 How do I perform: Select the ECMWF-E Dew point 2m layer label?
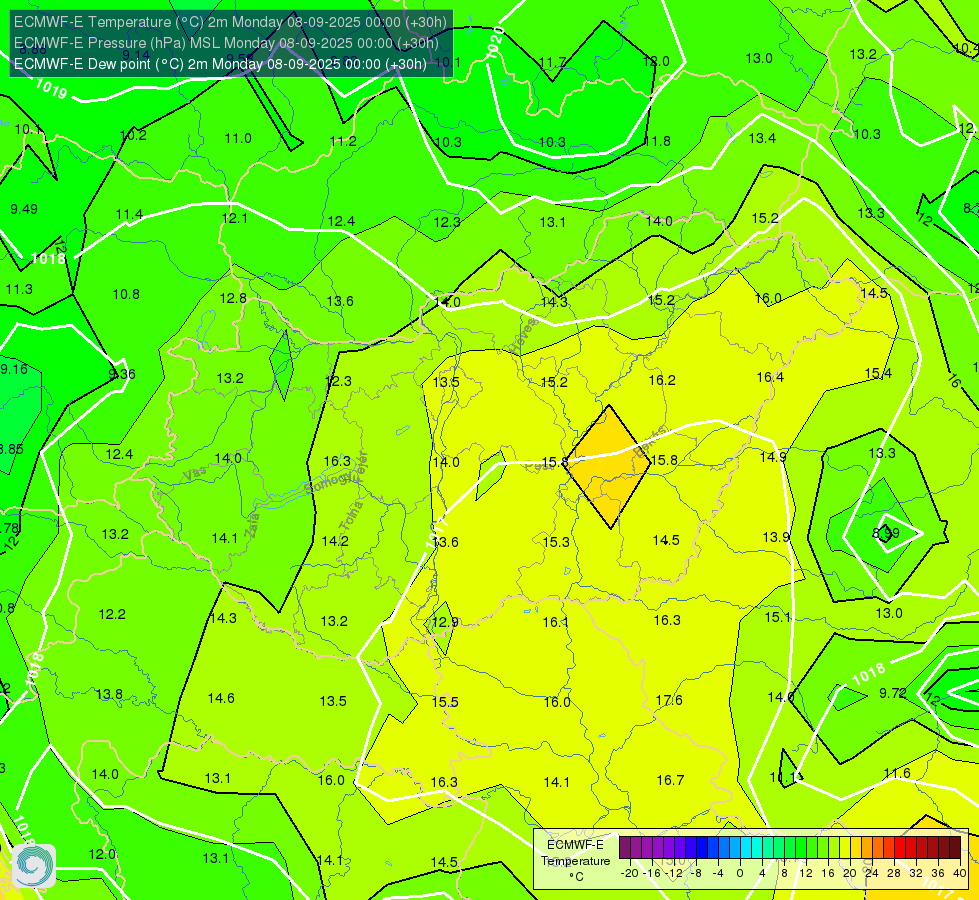point(220,64)
